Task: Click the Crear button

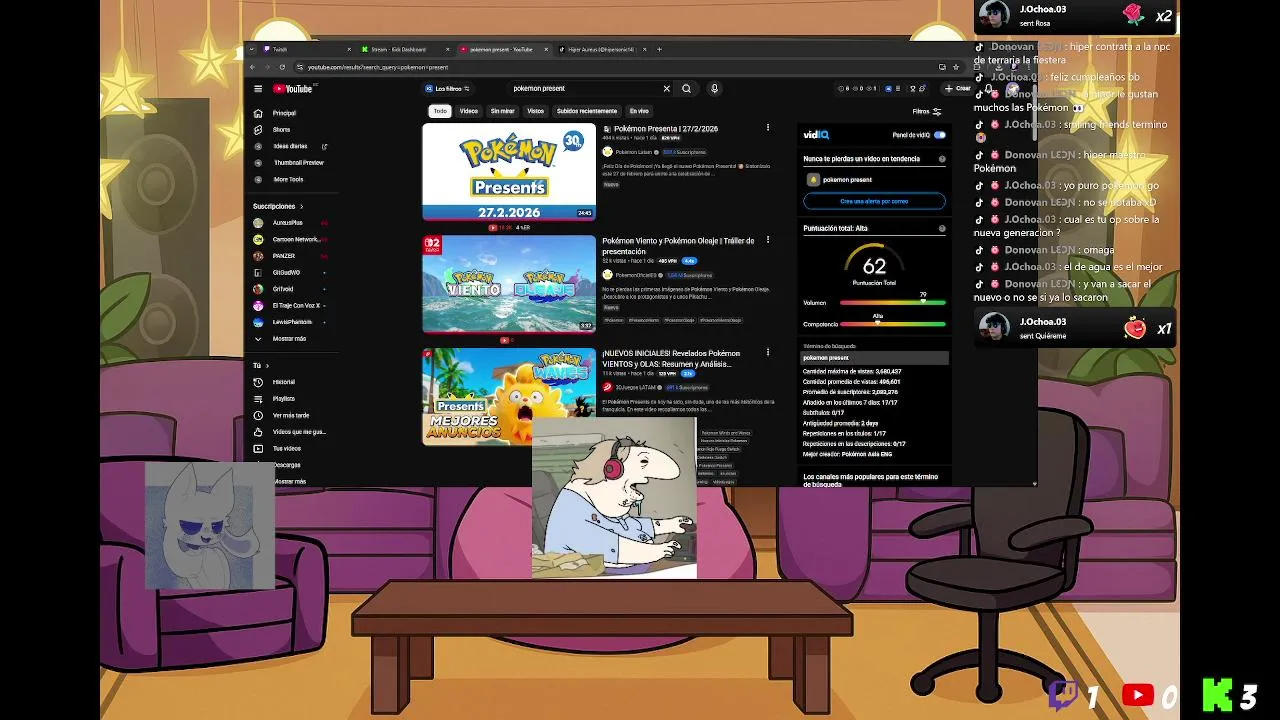Action: 957,89
